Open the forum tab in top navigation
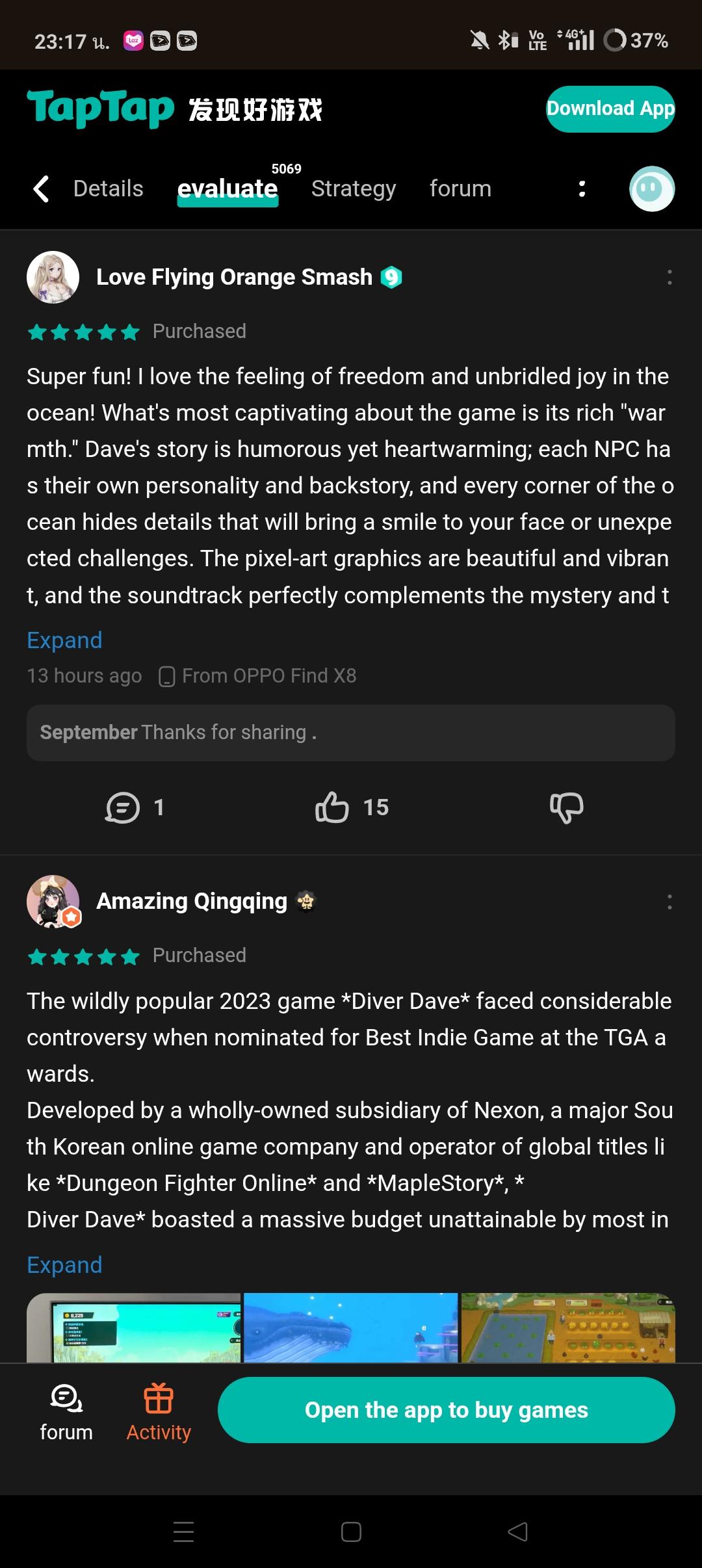Viewport: 702px width, 1568px height. pos(460,189)
